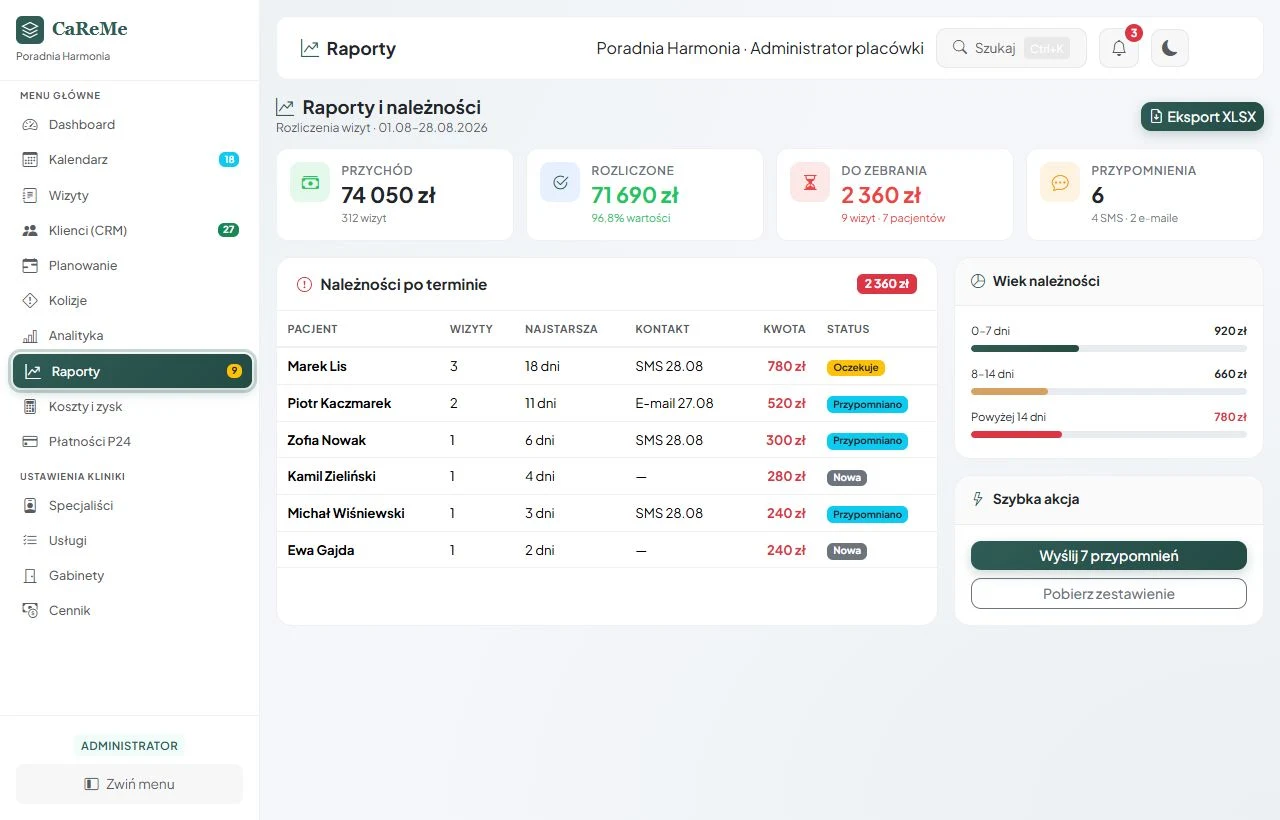
Task: Collapse sidebar with Zwiń menu
Action: tap(129, 784)
